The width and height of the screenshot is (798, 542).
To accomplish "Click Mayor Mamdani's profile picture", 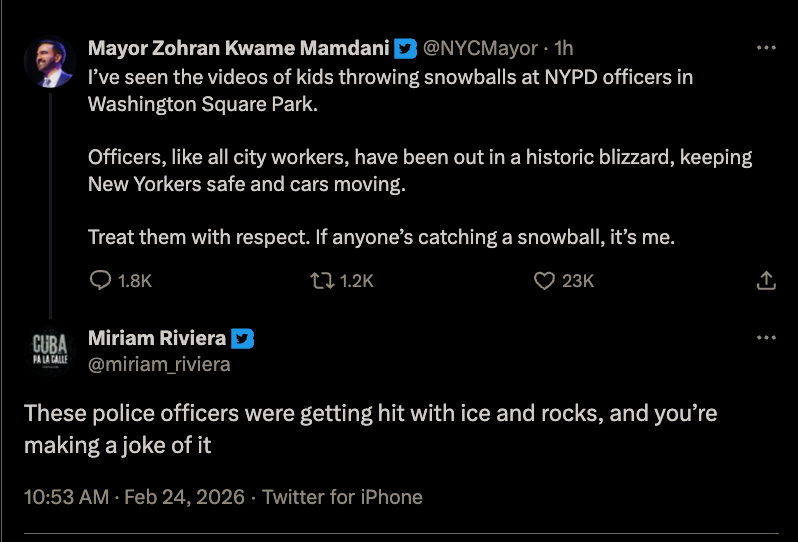I will pos(49,62).
